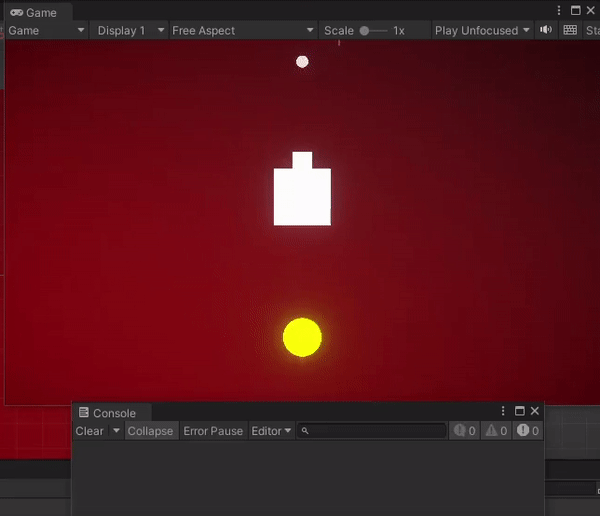Open the Play Unfocused dropdown
The height and width of the screenshot is (516, 600).
pos(482,31)
